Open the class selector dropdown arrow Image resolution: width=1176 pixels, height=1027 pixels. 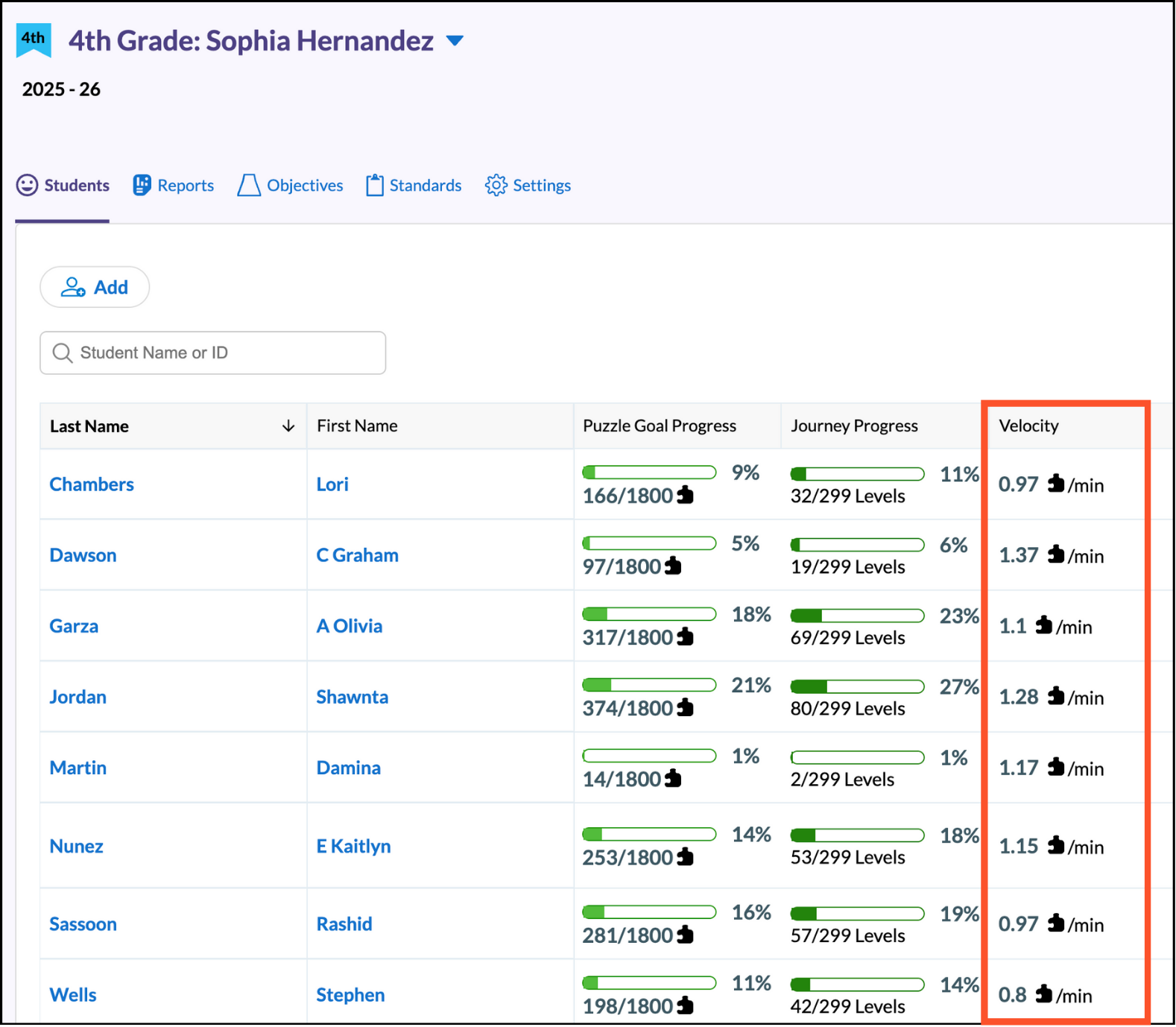pos(455,41)
